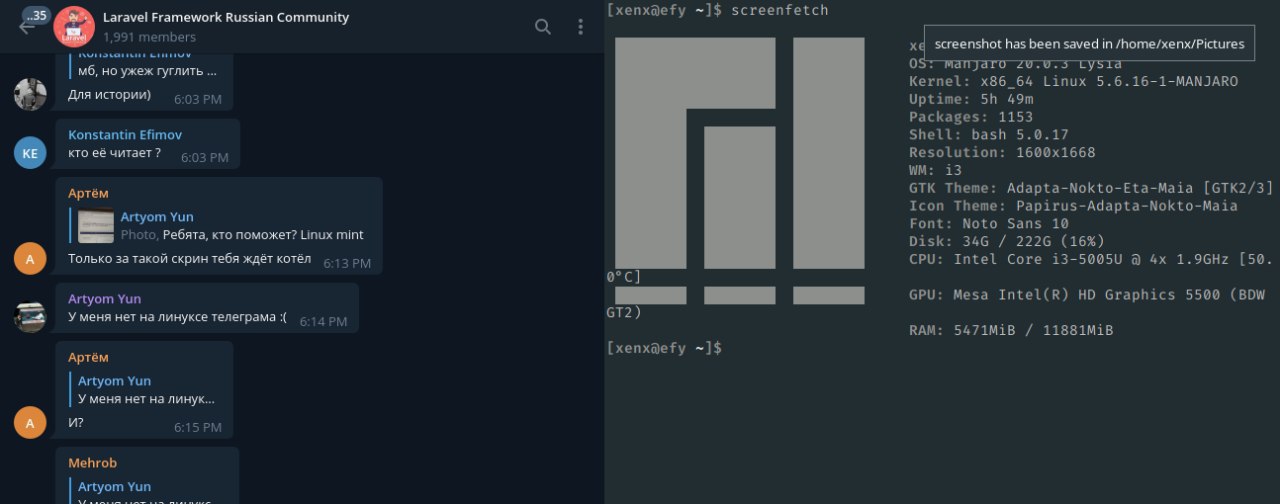The width and height of the screenshot is (1280, 504).
Task: Open Konstantin Efimov's KE avatar
Action: coord(30,153)
